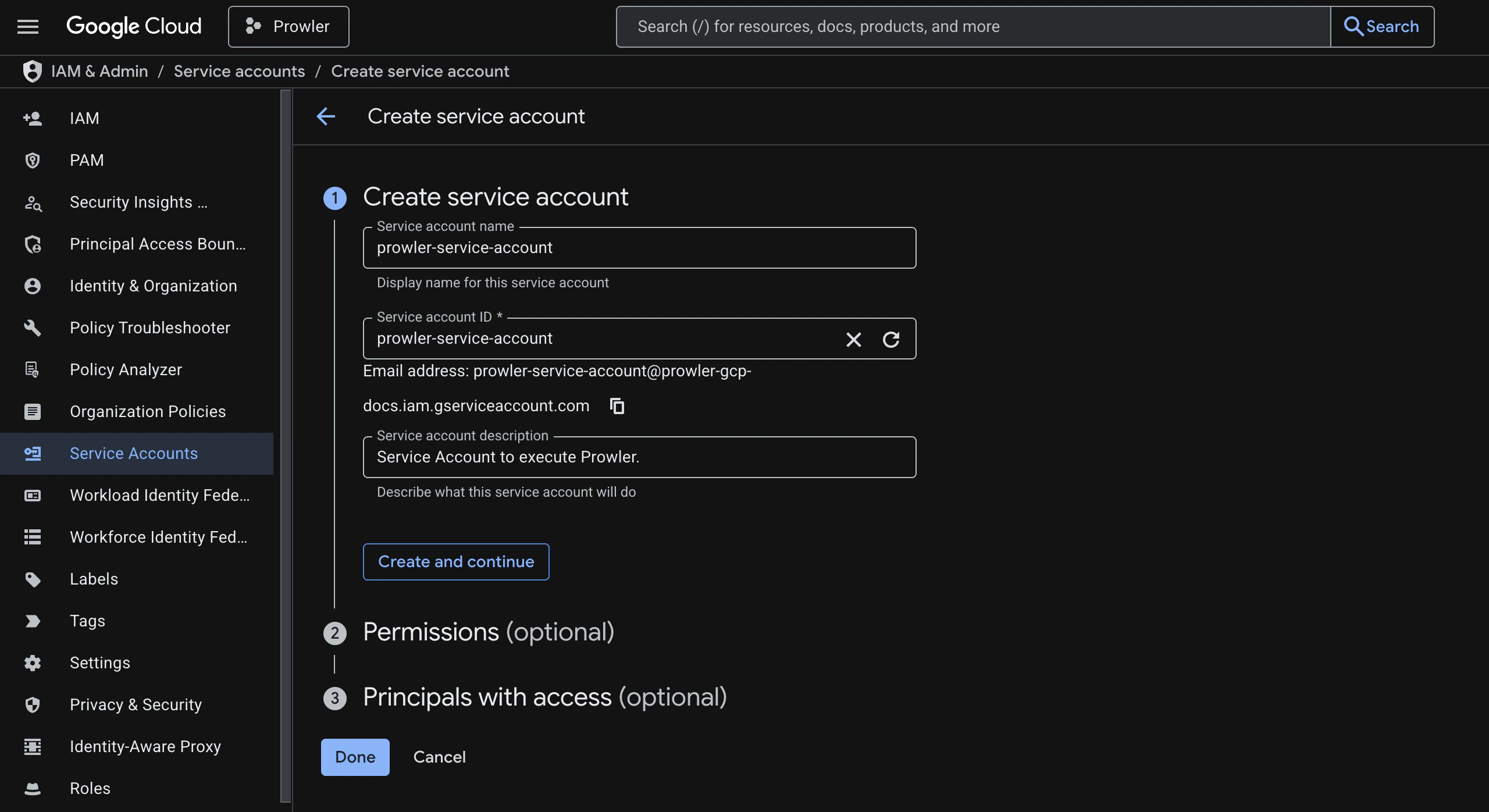Viewport: 1489px width, 812px height.
Task: Expand the Permissions optional step
Action: pos(488,632)
